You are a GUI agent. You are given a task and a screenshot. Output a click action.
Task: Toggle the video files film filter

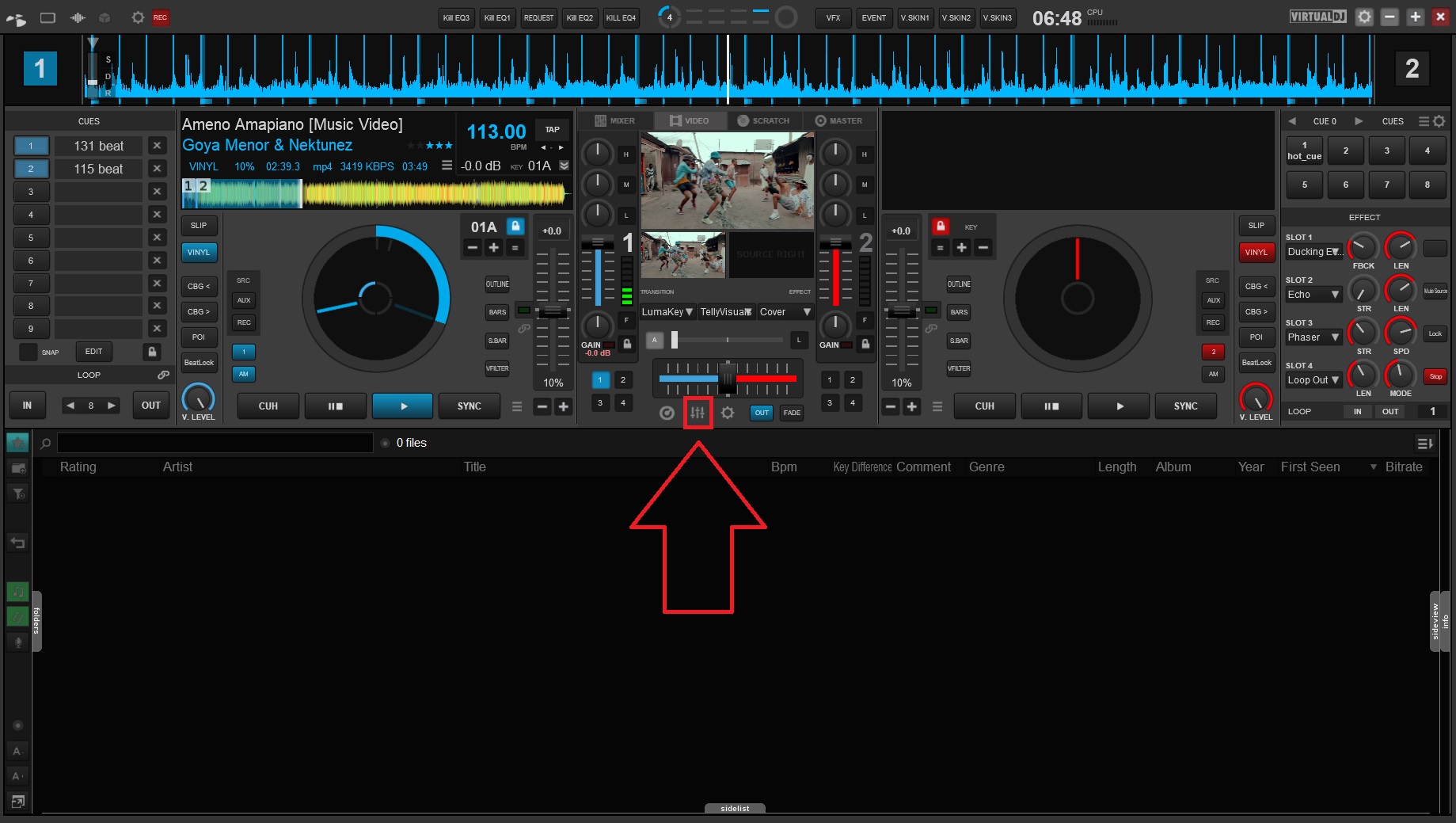coord(17,616)
